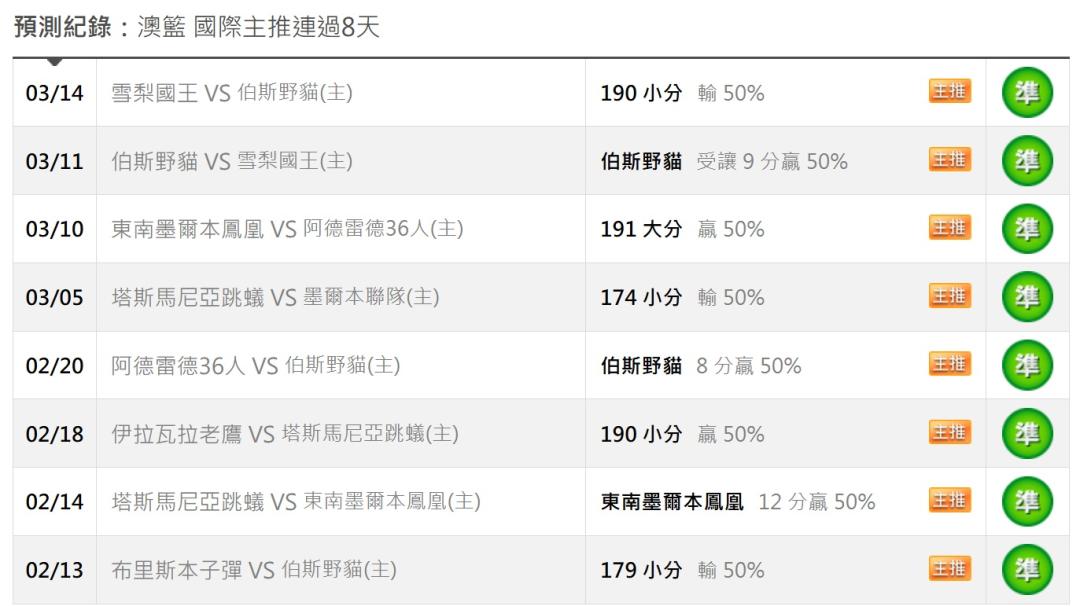The image size is (1080, 606).
Task: Open 塔斯馬尼亞跳蟻 VS 墨爾本聯隊 matchup
Action: [x=275, y=297]
